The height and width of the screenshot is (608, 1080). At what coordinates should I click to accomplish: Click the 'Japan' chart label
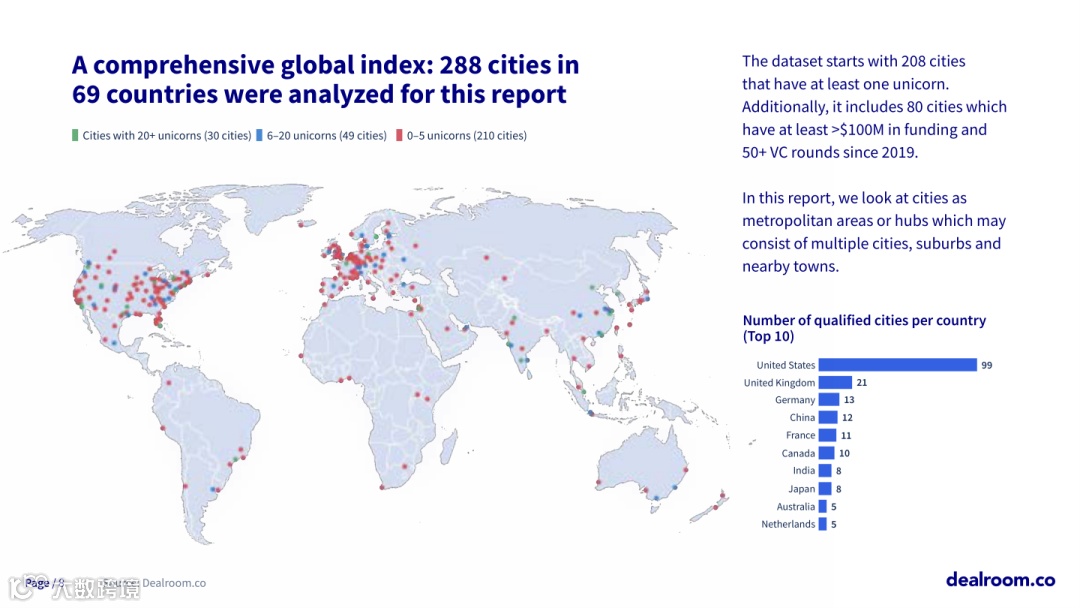tap(802, 489)
